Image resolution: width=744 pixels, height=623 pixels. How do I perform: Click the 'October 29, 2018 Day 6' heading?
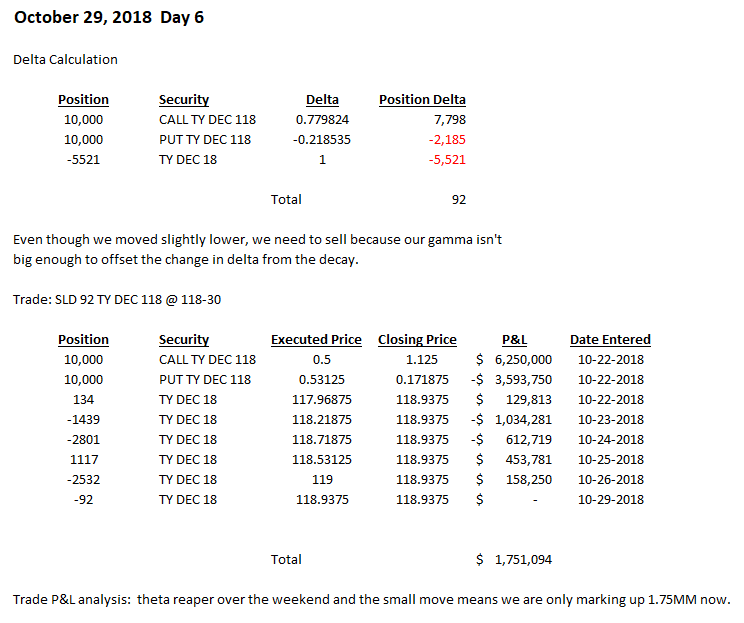point(109,18)
